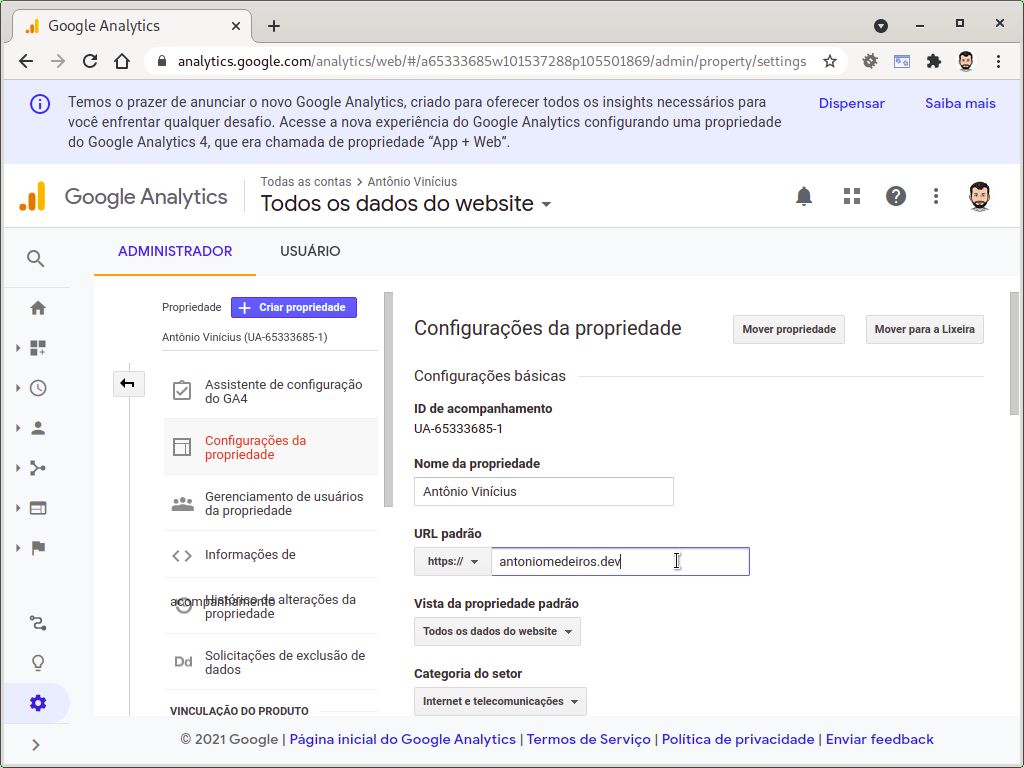Click the browser back arrow
This screenshot has width=1024, height=768.
(26, 61)
